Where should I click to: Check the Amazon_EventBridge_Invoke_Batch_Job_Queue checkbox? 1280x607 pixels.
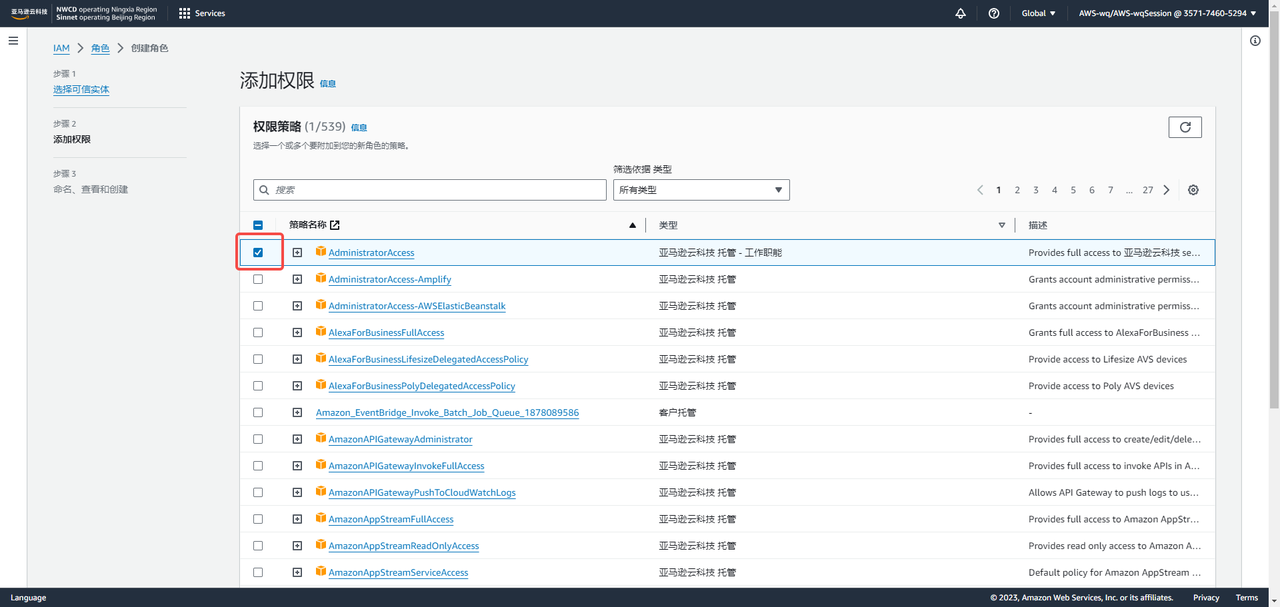coord(258,412)
